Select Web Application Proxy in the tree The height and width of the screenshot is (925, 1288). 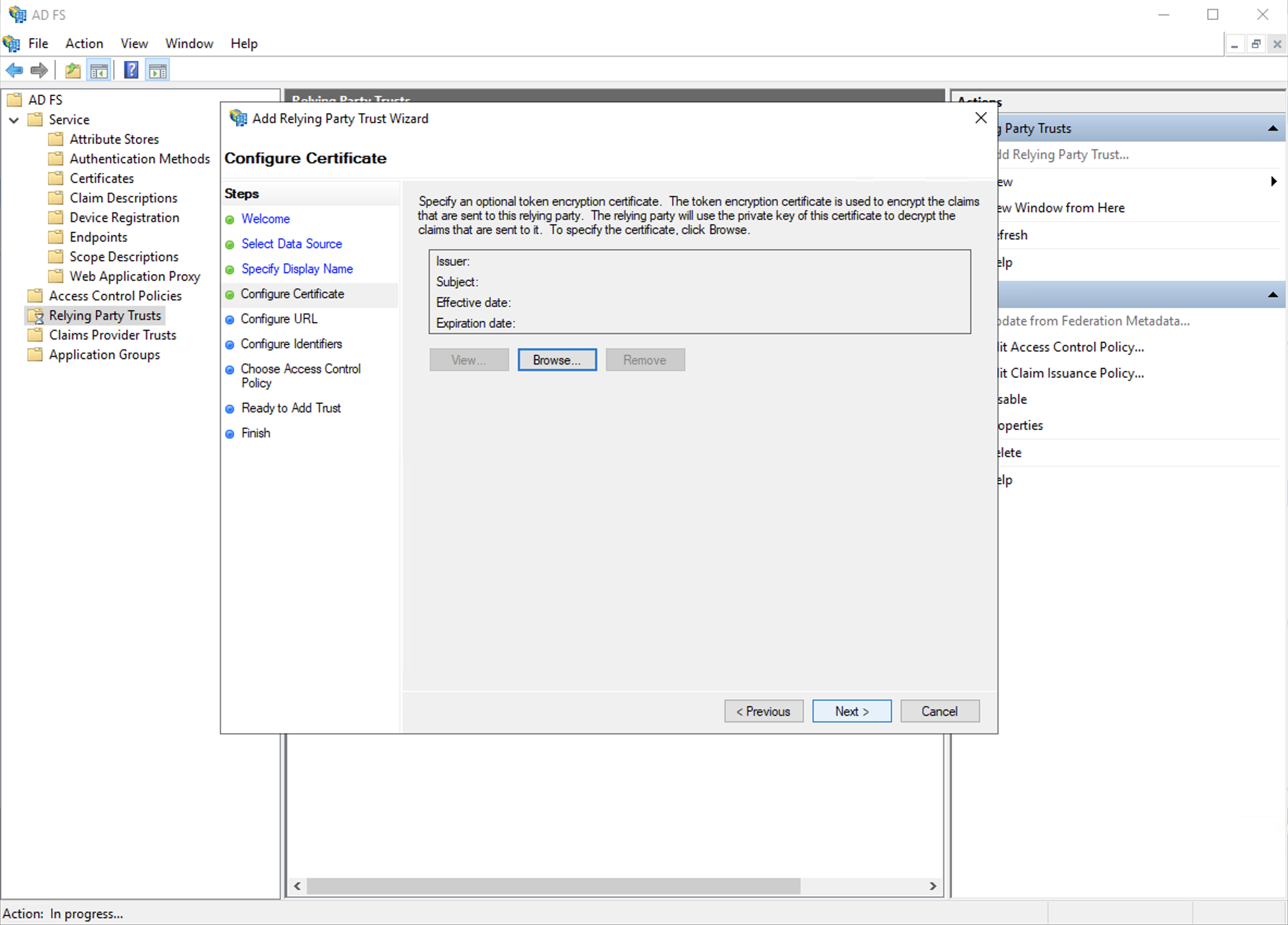pyautogui.click(x=134, y=276)
